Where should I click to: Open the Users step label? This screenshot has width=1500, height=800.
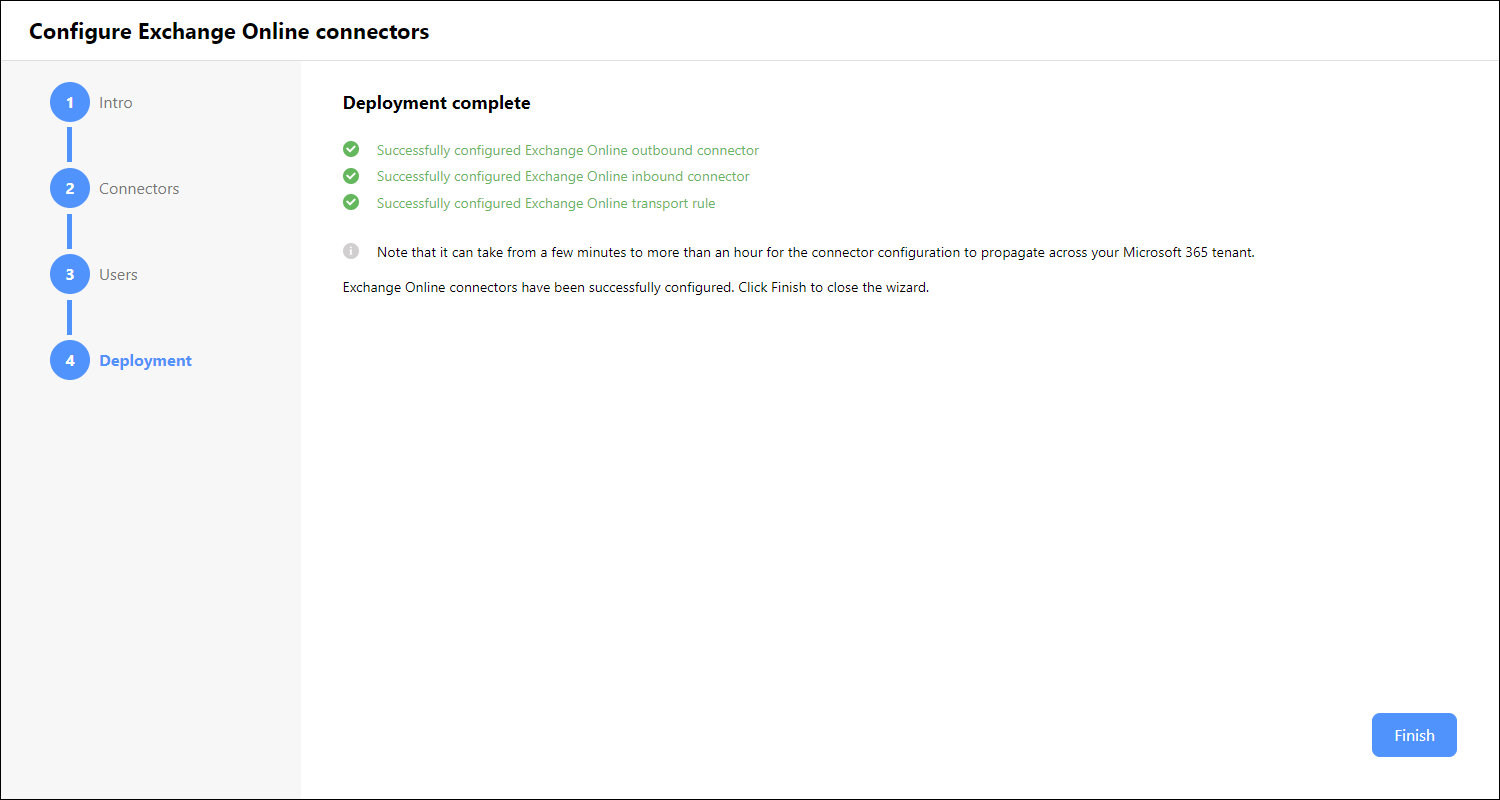pos(118,274)
